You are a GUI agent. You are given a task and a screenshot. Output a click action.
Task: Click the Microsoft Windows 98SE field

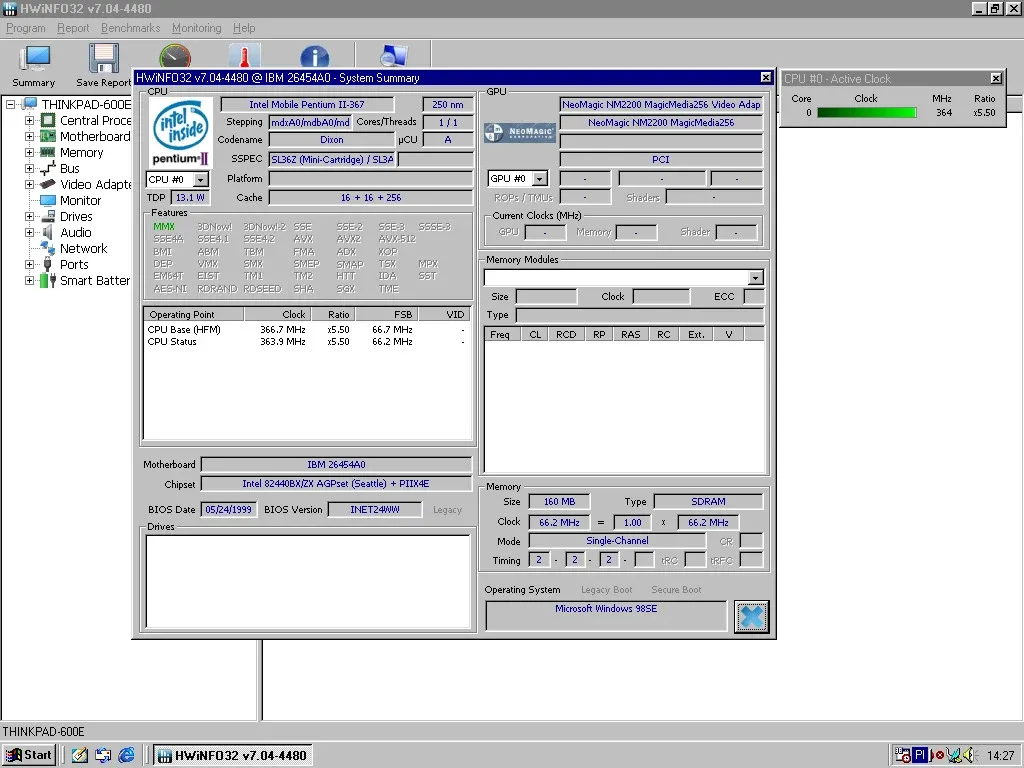coord(606,616)
